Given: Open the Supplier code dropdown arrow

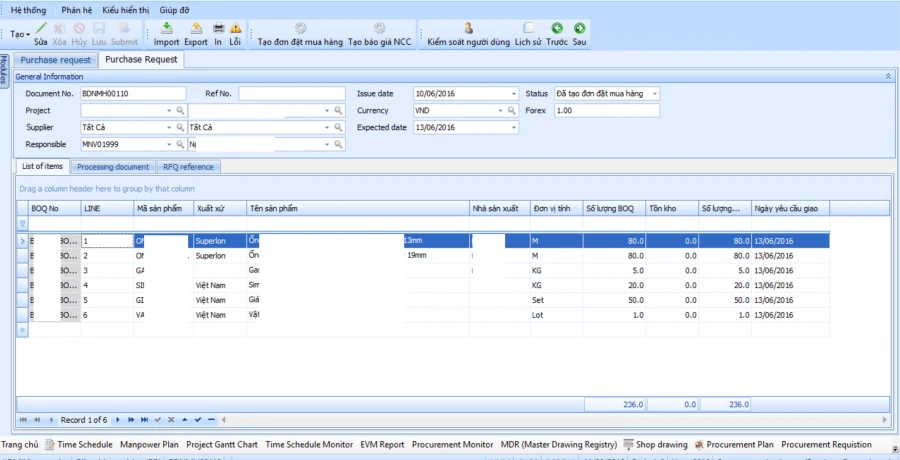Looking at the screenshot, I should tap(169, 127).
